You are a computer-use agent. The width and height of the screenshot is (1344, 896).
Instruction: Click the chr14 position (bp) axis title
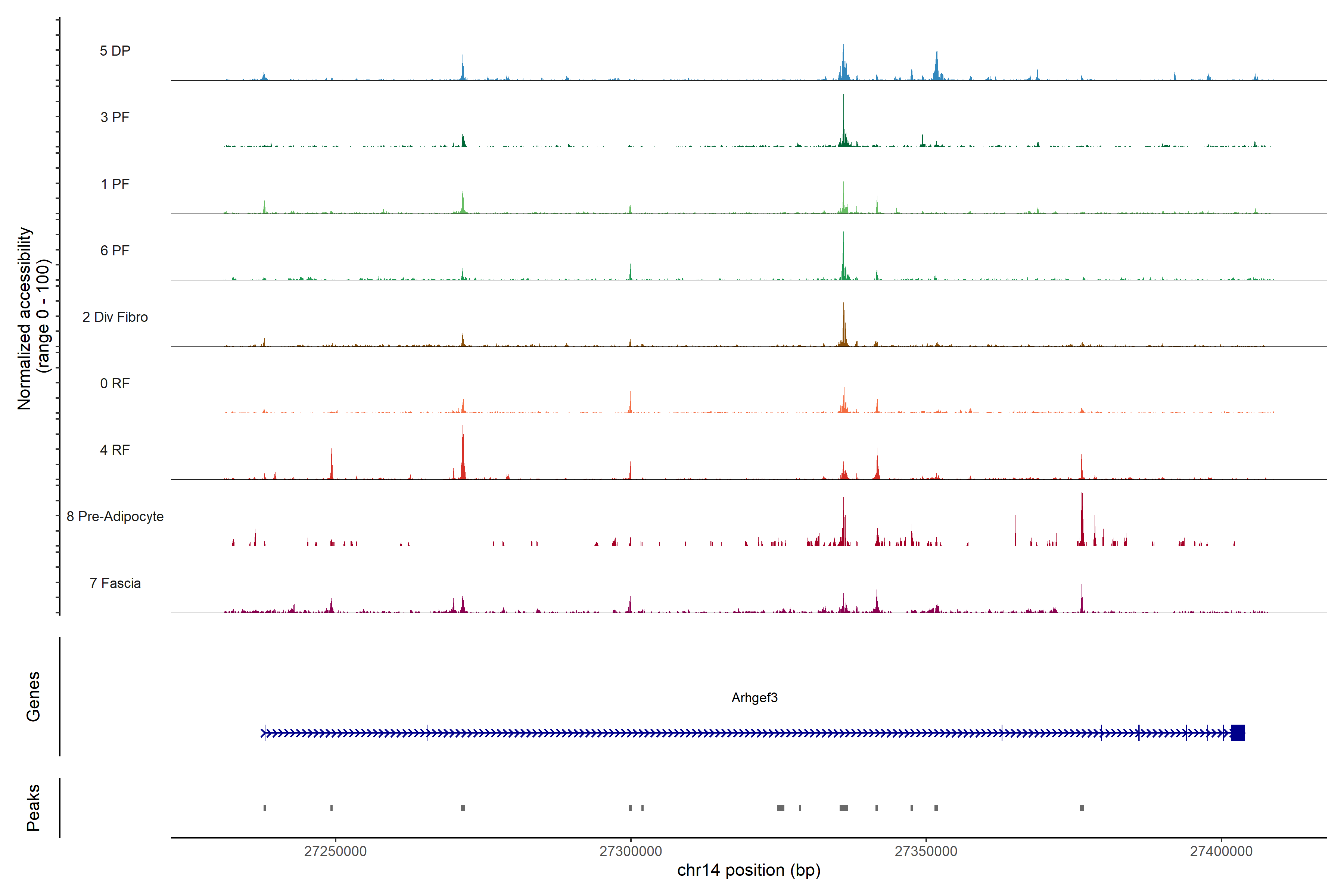tap(749, 870)
